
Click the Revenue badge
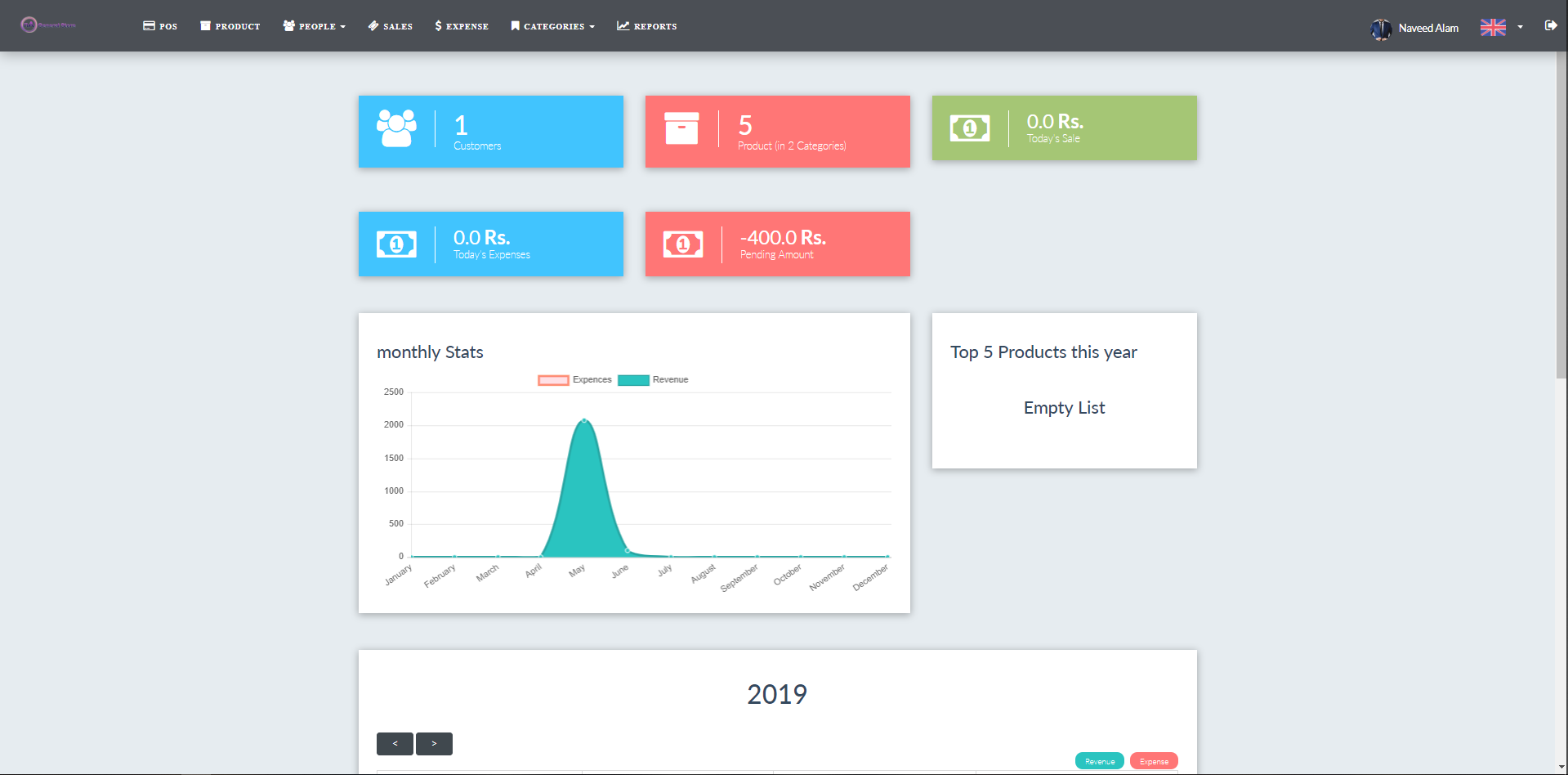(1100, 761)
